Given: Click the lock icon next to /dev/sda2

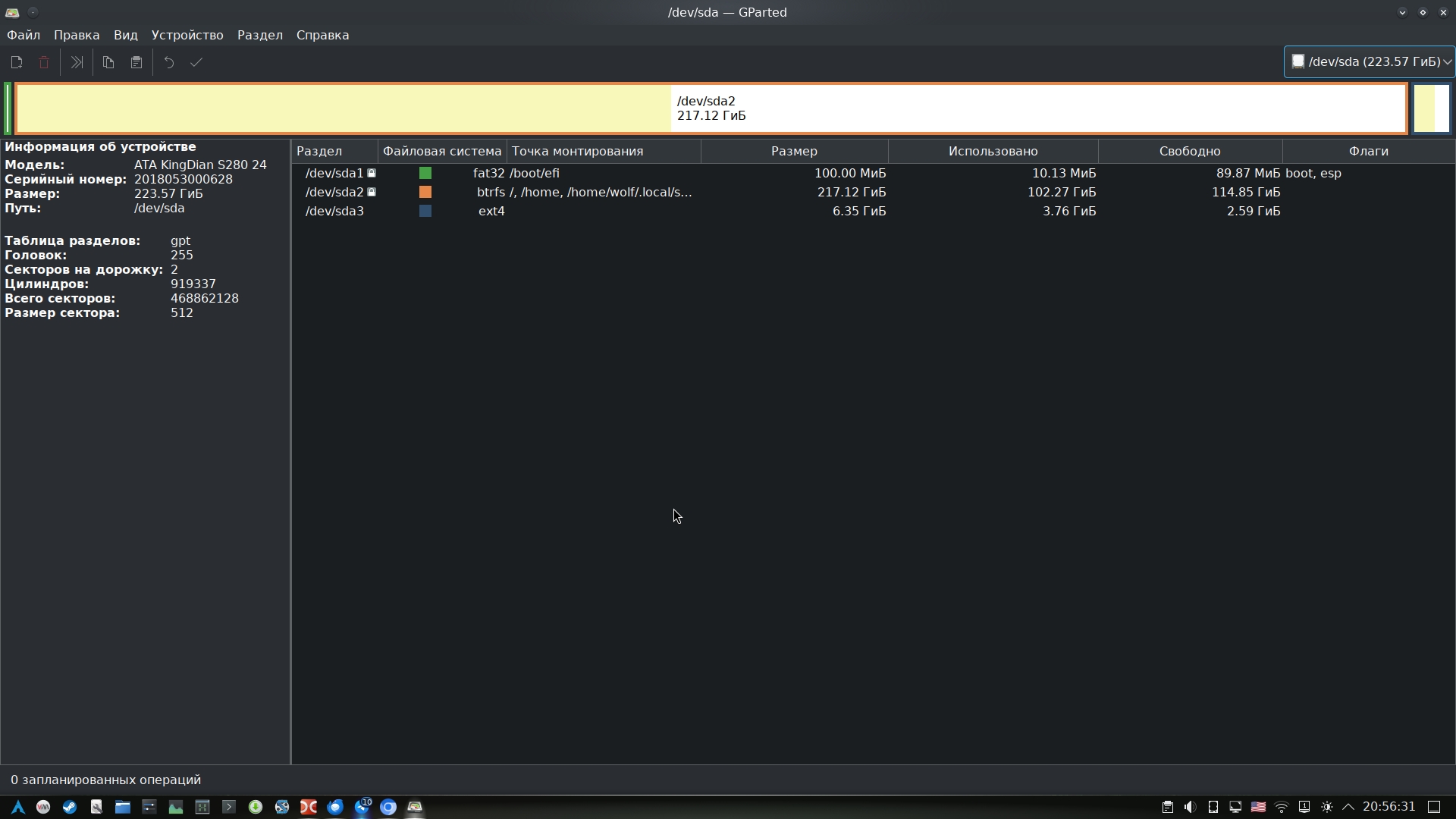Looking at the screenshot, I should (372, 192).
